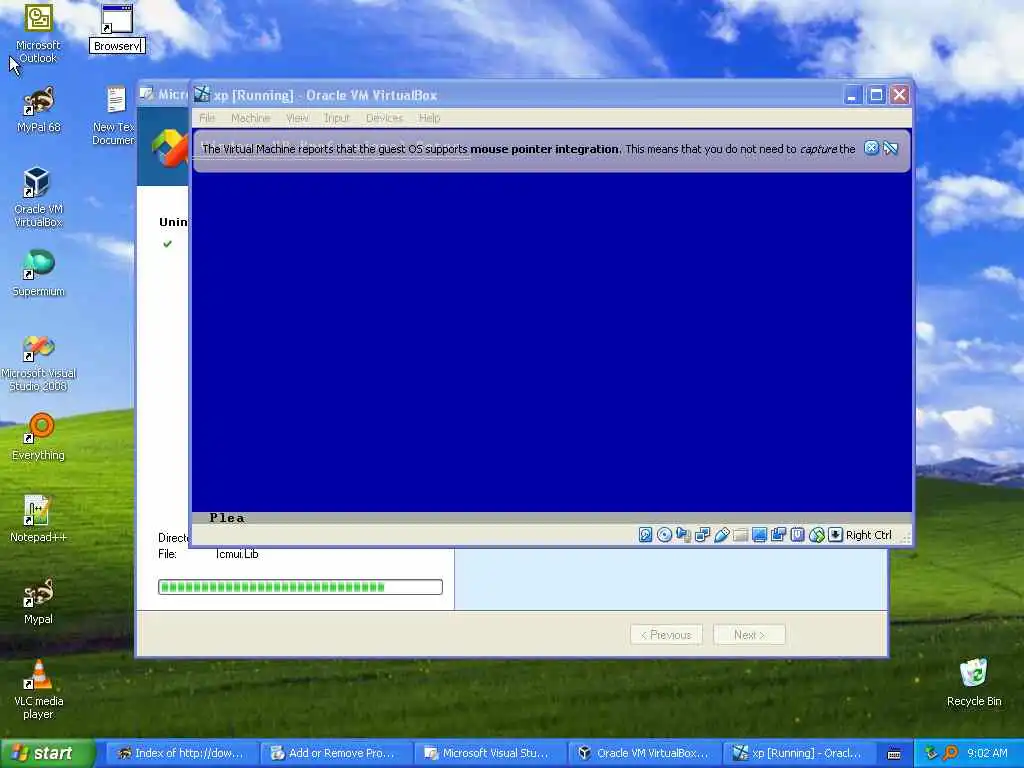The height and width of the screenshot is (768, 1024).
Task: Click the network adapters indicator icon
Action: pos(703,535)
